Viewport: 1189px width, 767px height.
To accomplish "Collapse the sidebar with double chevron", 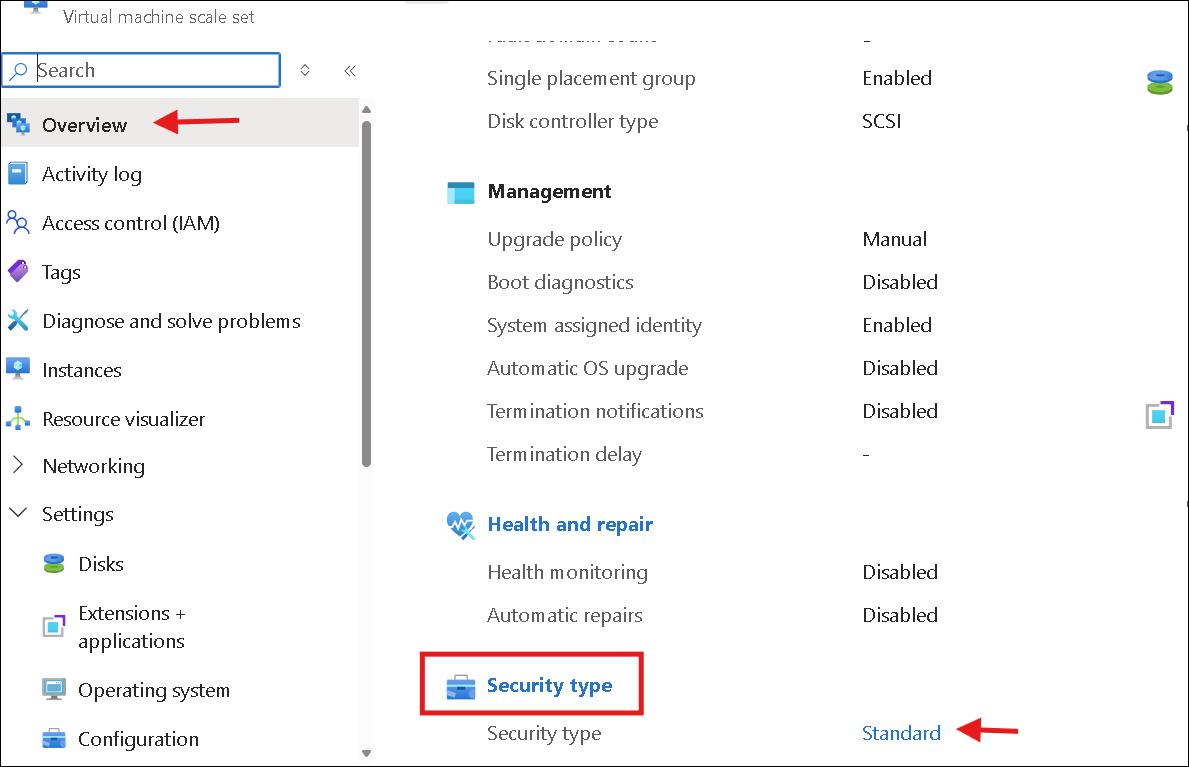I will click(350, 71).
